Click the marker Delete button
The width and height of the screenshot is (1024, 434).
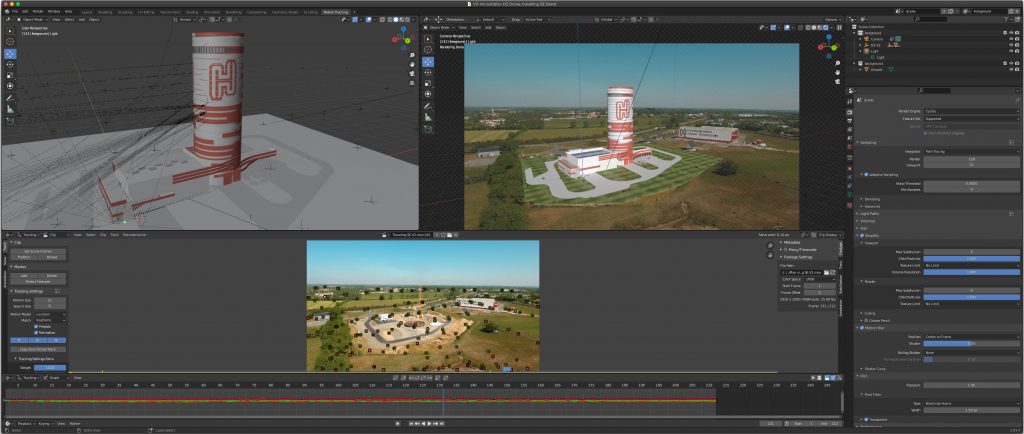coord(52,276)
